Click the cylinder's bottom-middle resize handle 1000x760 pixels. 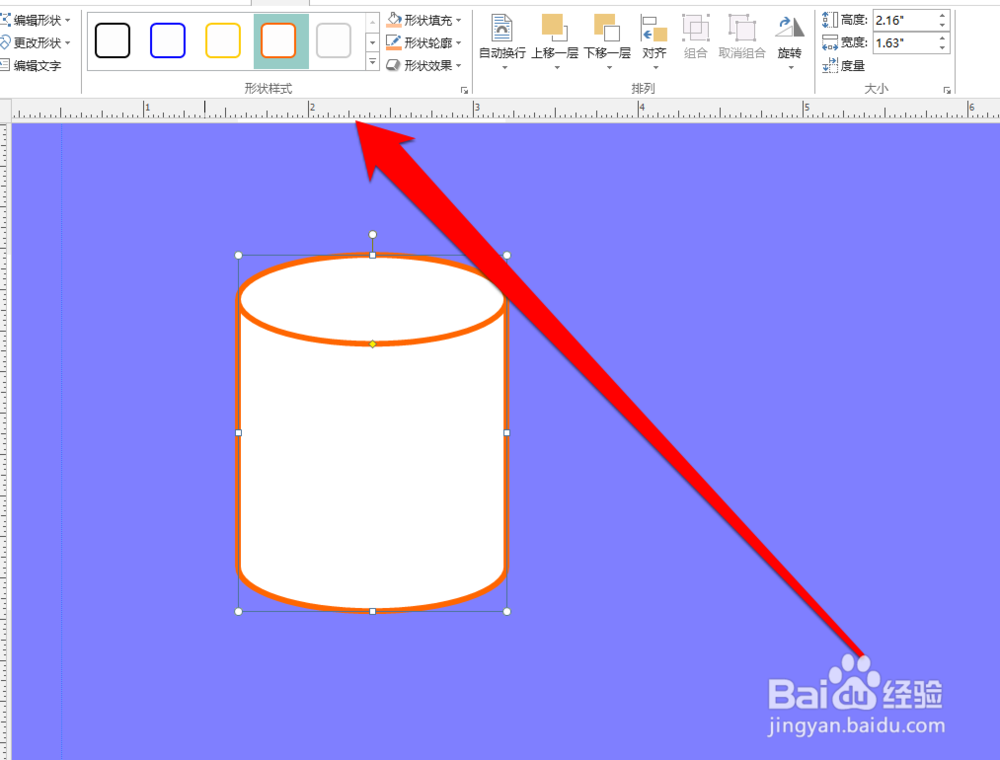[x=372, y=611]
